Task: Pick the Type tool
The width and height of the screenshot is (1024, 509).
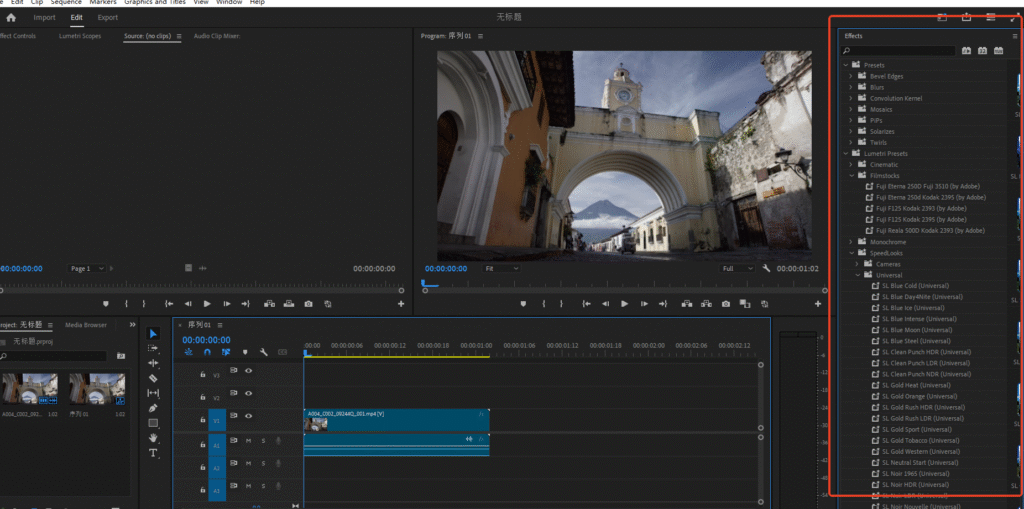Action: click(153, 453)
